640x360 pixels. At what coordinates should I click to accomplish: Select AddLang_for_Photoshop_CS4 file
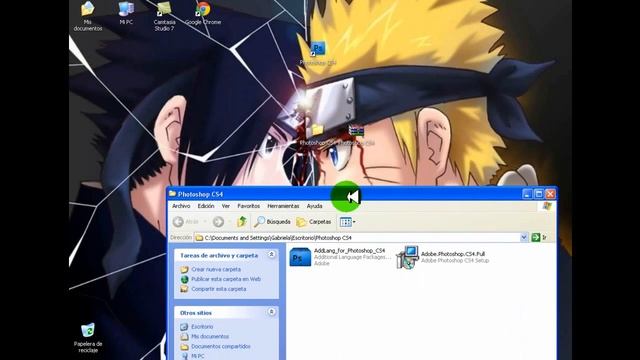(x=340, y=257)
